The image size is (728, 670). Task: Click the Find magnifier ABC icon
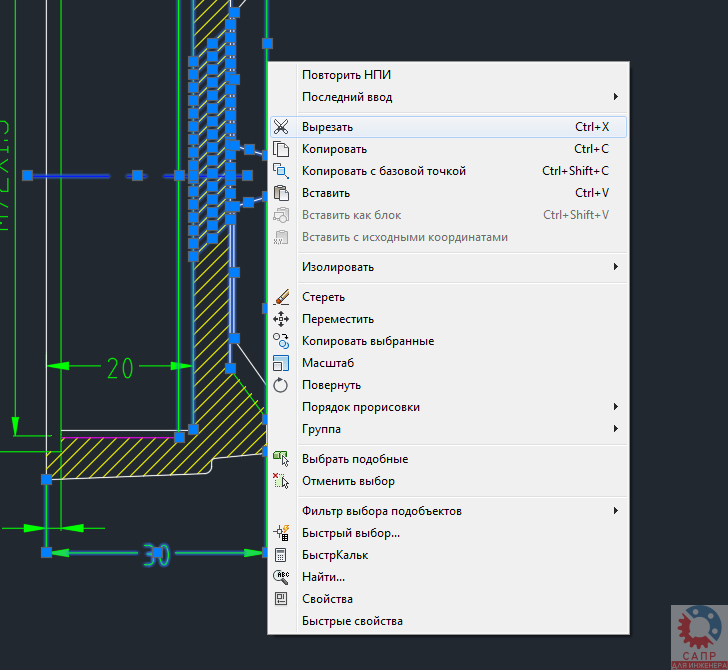pos(281,577)
